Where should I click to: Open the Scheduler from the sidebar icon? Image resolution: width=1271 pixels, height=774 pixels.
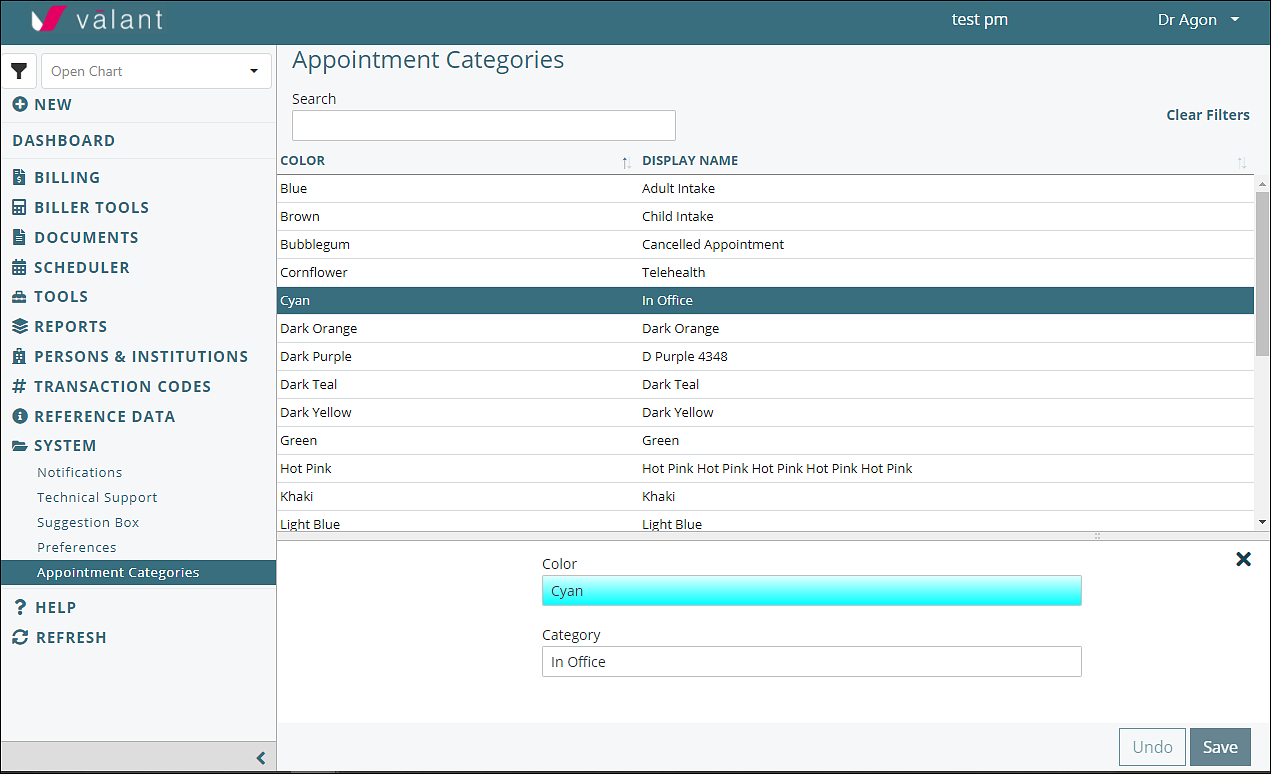tap(19, 267)
